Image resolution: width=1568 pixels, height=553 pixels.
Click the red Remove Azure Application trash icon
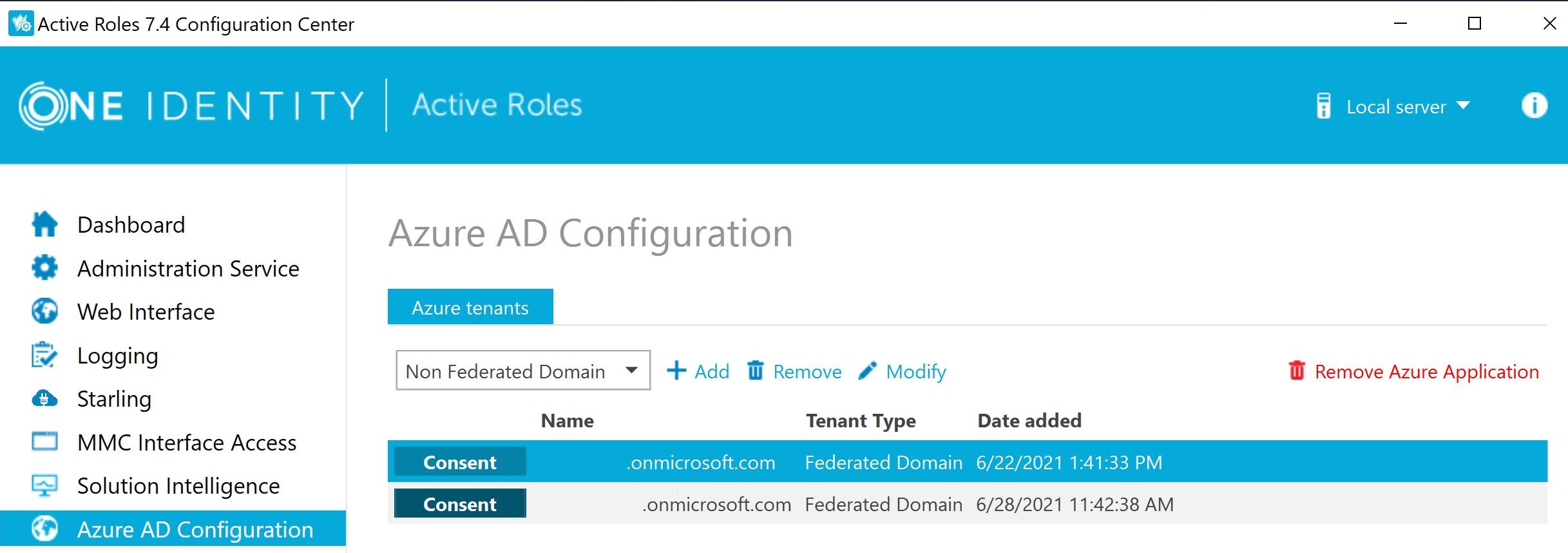coord(1296,371)
